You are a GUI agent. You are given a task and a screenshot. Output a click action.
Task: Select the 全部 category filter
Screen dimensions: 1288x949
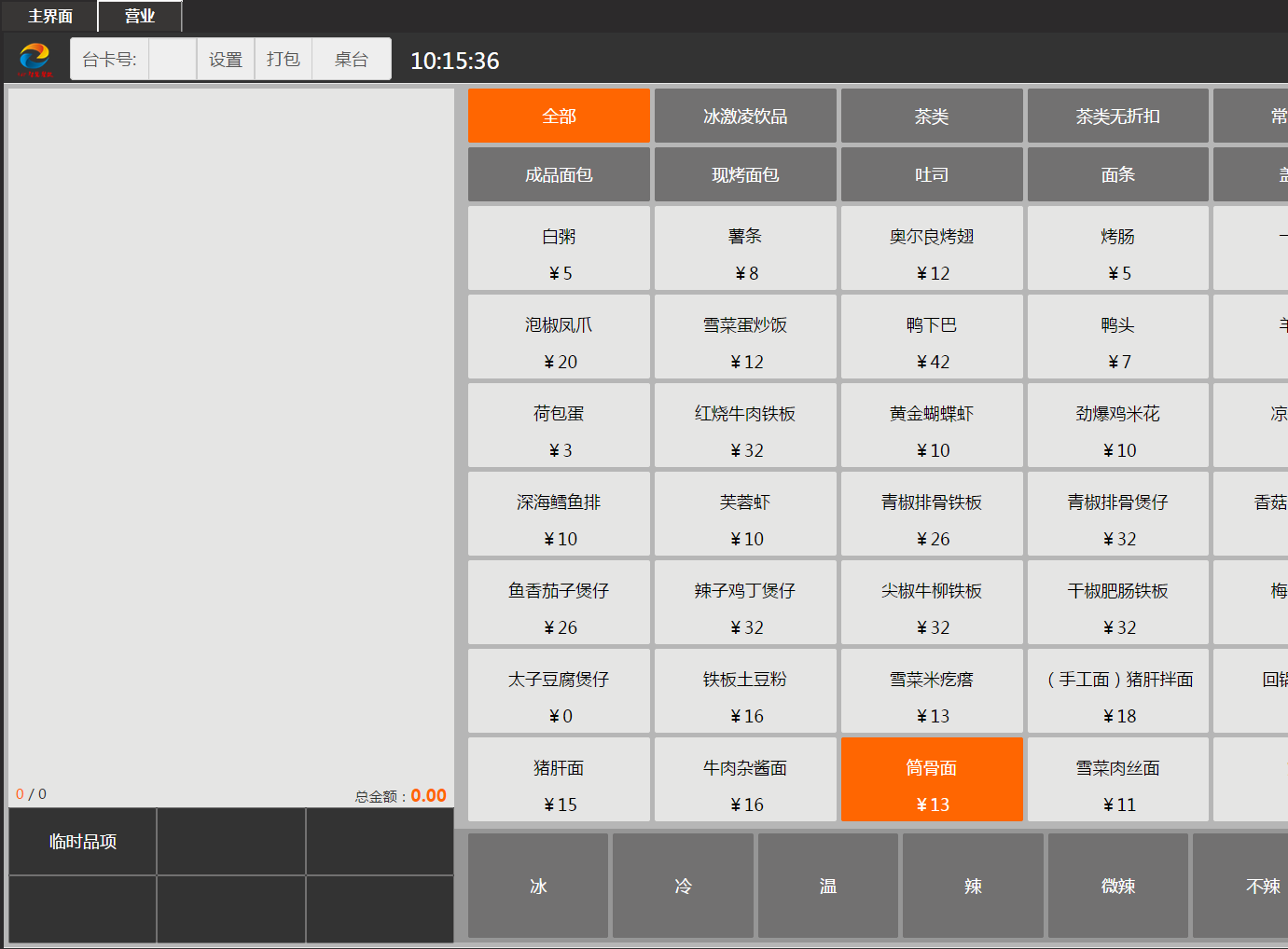559,116
